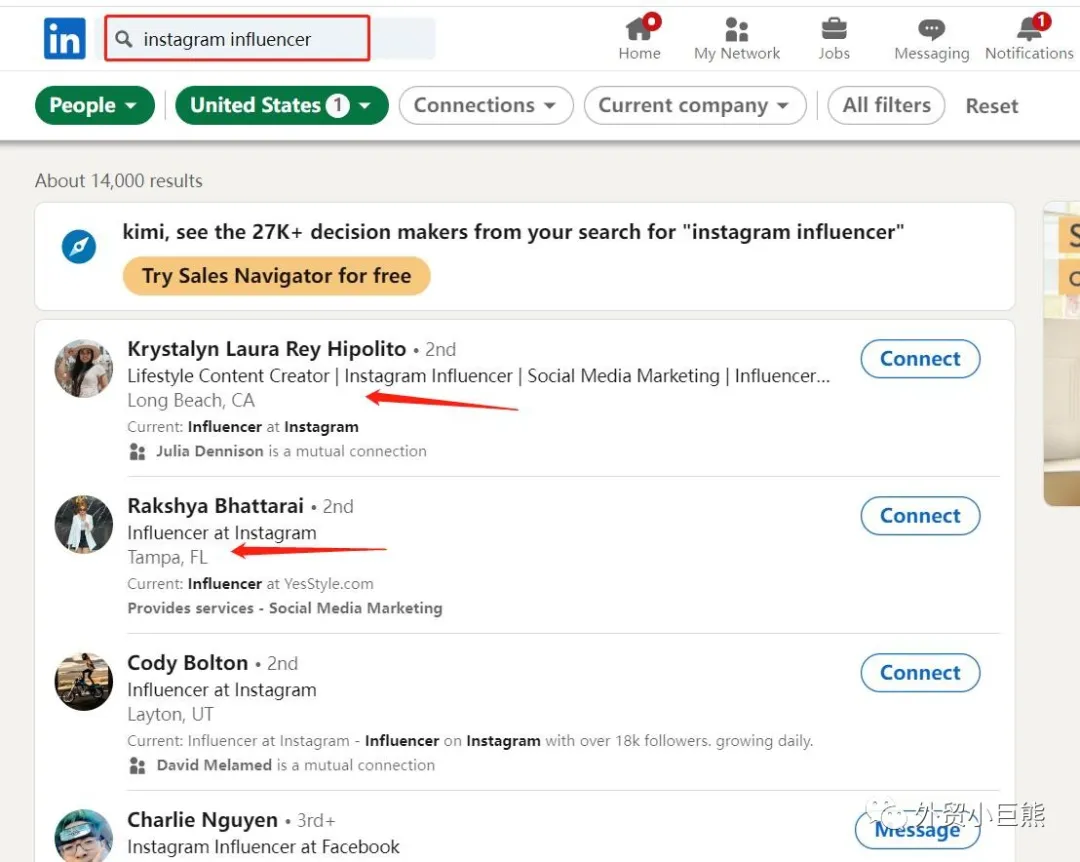Click Cody Bolton's profile photo
This screenshot has width=1080, height=862.
point(83,681)
